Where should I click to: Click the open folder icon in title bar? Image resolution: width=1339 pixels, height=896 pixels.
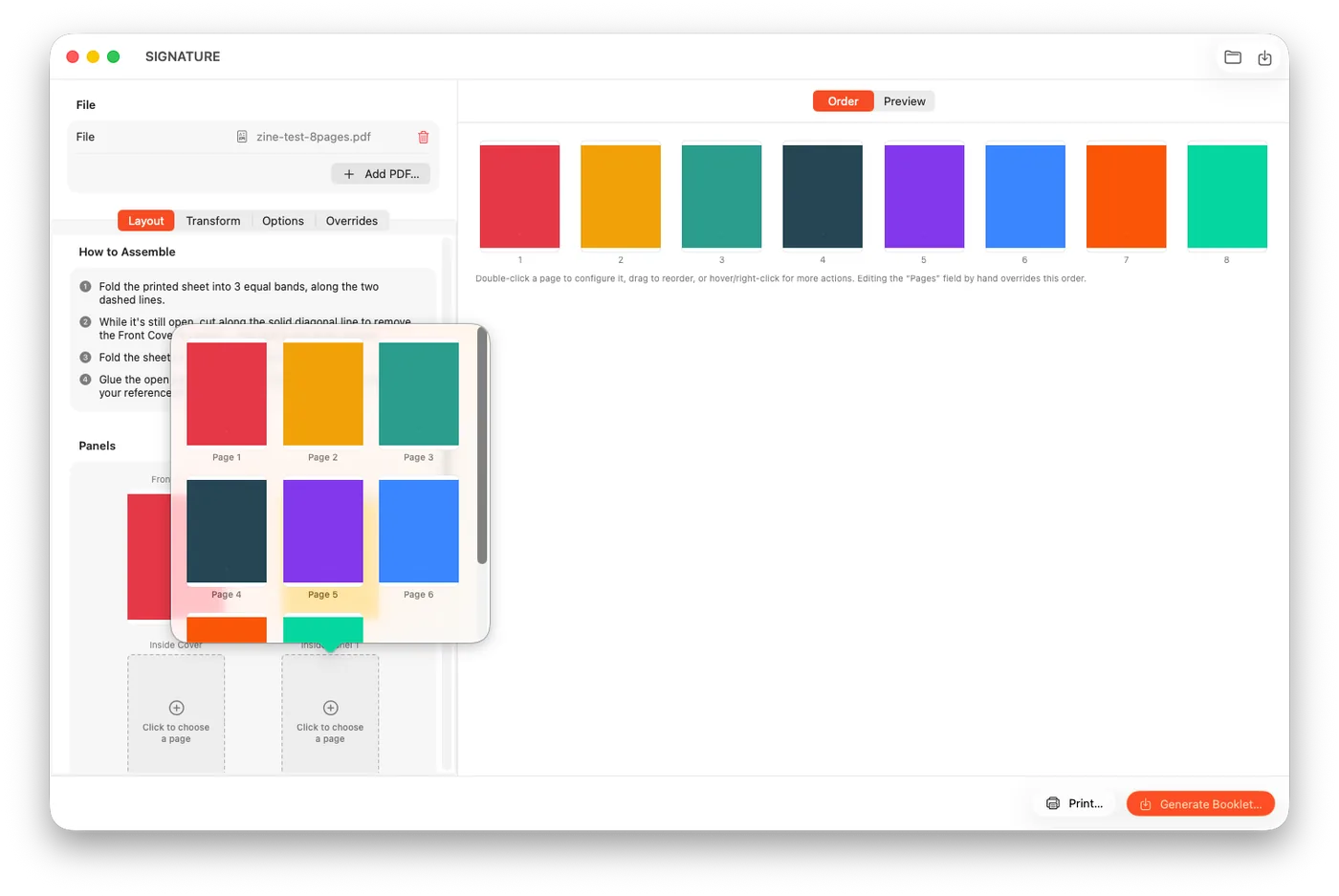pyautogui.click(x=1233, y=57)
